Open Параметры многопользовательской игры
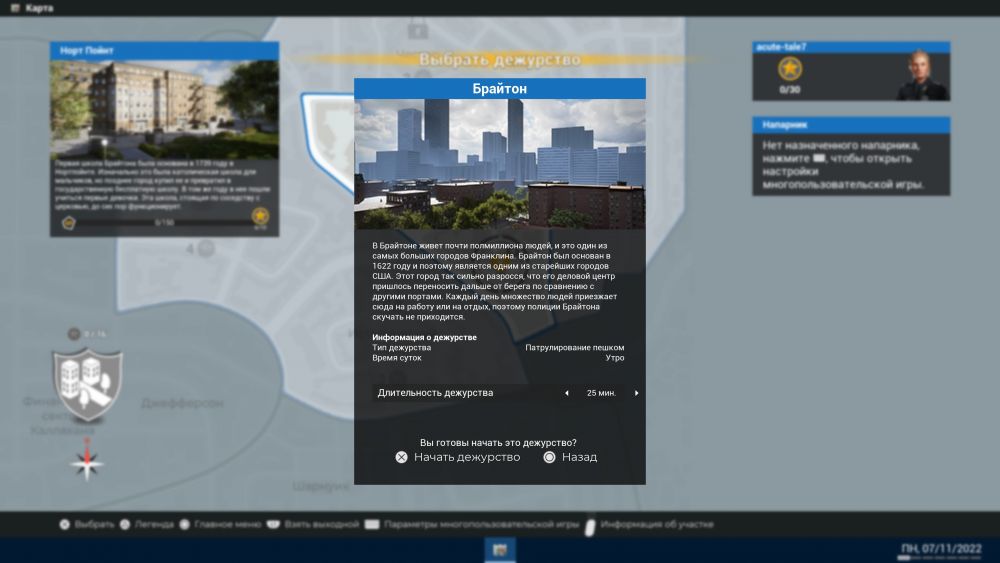The image size is (1000, 563). pos(480,524)
